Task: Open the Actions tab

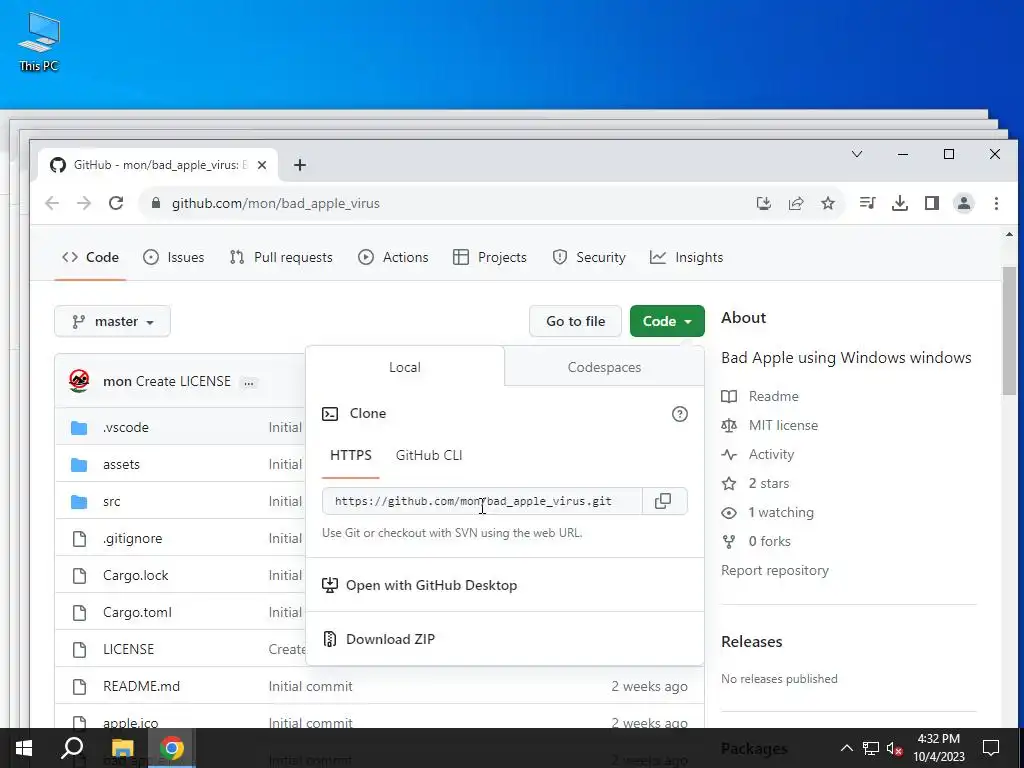Action: pos(393,257)
